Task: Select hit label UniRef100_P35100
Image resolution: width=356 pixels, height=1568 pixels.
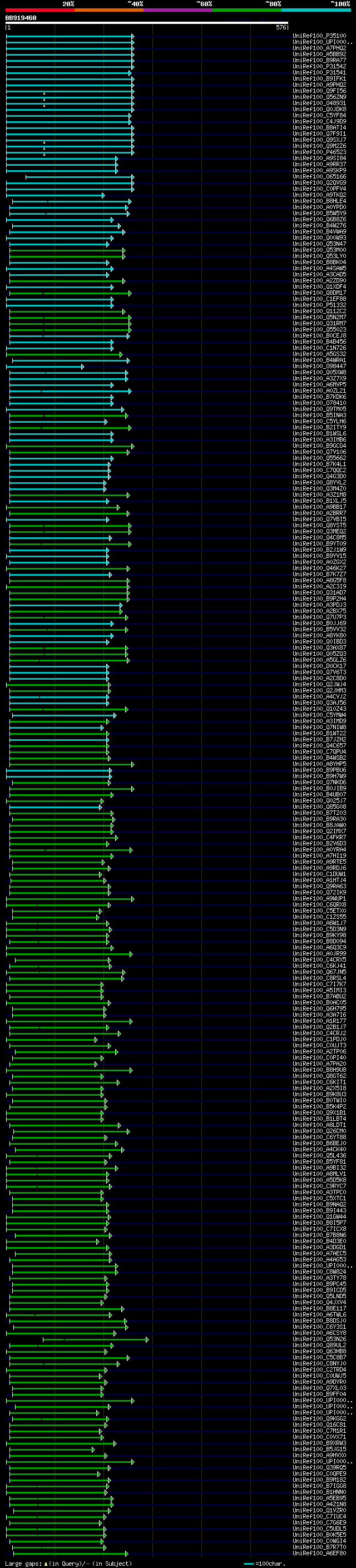Action: (x=319, y=36)
